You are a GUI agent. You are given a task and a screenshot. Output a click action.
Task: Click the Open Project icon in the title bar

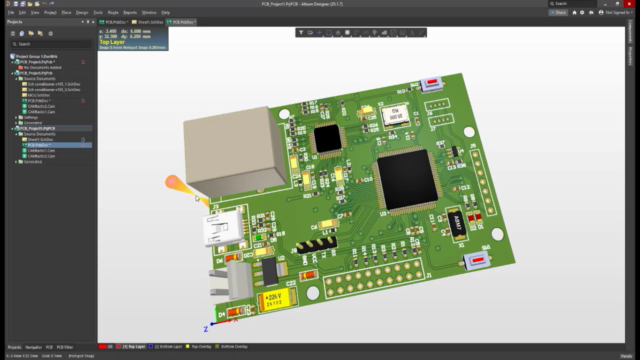[x=37, y=4]
